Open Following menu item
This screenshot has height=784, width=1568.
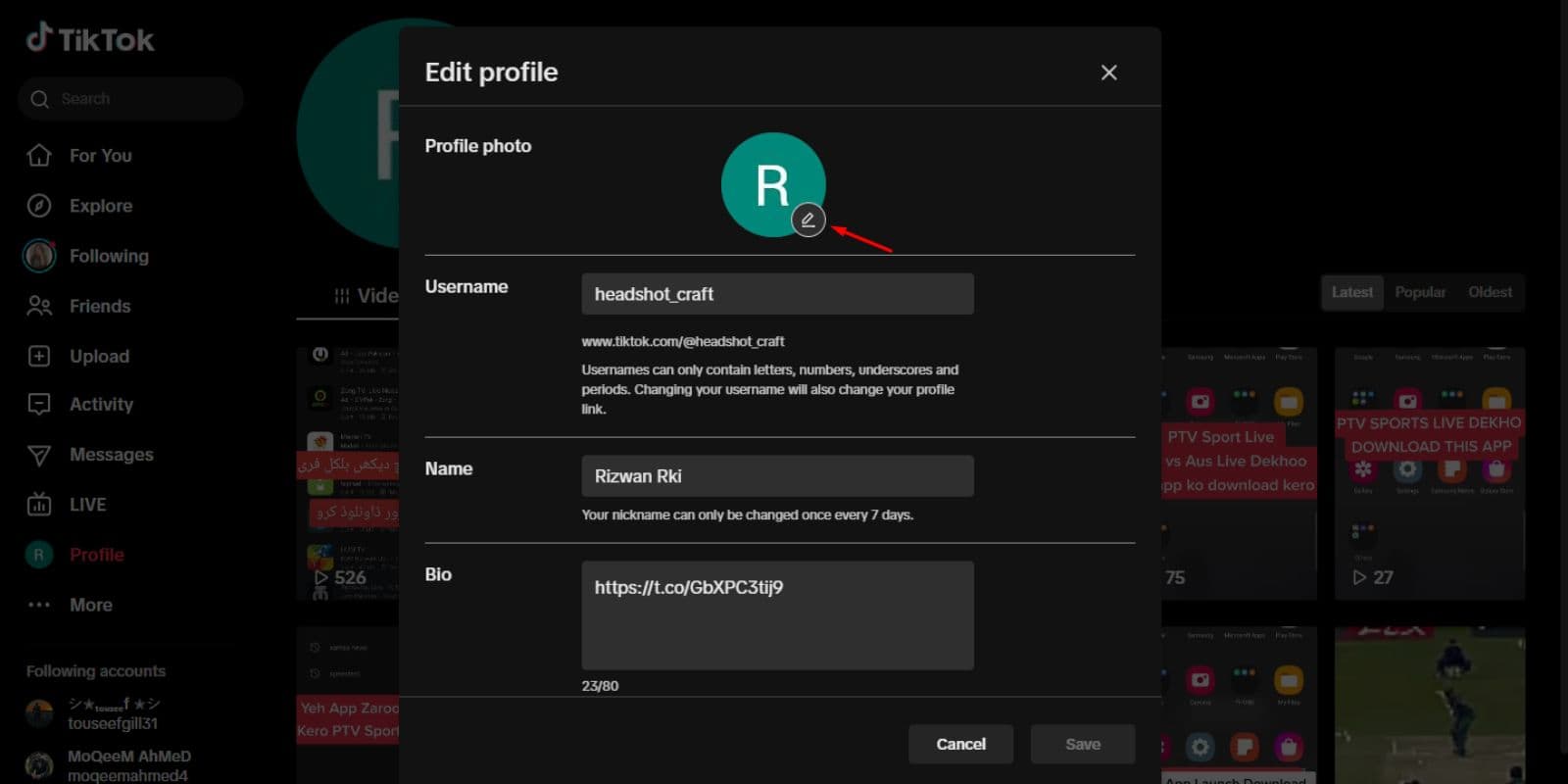tap(109, 256)
